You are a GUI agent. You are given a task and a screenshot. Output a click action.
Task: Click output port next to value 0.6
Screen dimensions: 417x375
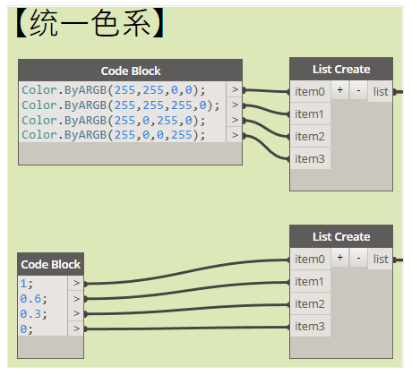point(76,299)
